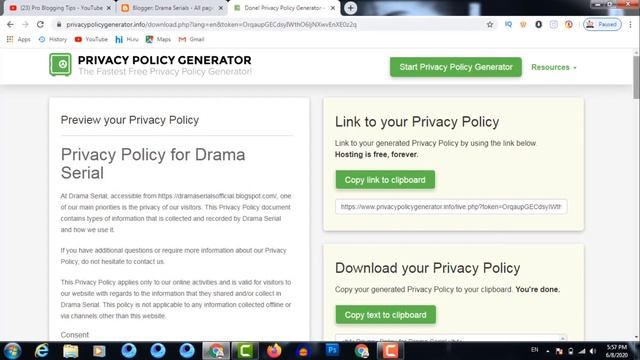Switch to the Chrome window in taskbar
The width and height of the screenshot is (640, 360).
(216, 351)
